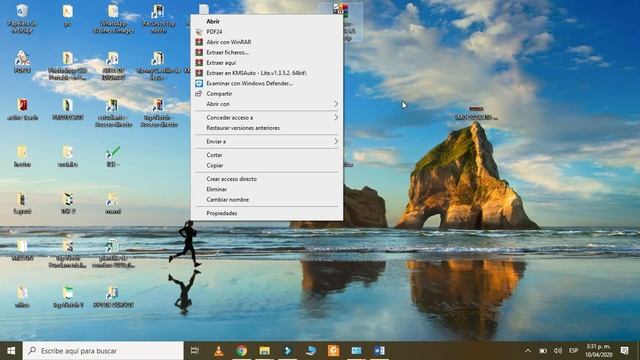Select Eliminar in the context menu
The width and height of the screenshot is (640, 360).
(x=267, y=189)
